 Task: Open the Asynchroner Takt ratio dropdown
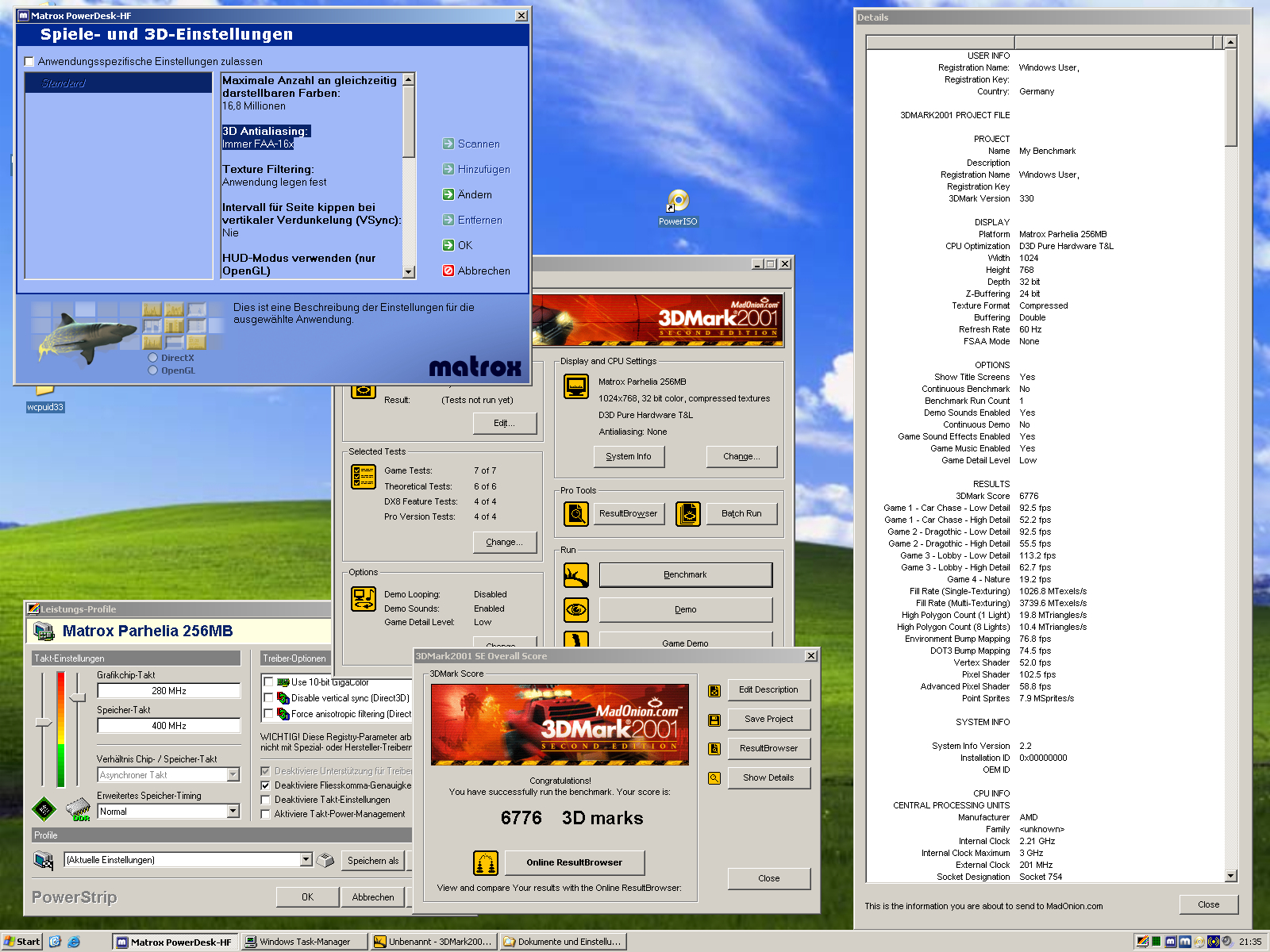coord(233,775)
